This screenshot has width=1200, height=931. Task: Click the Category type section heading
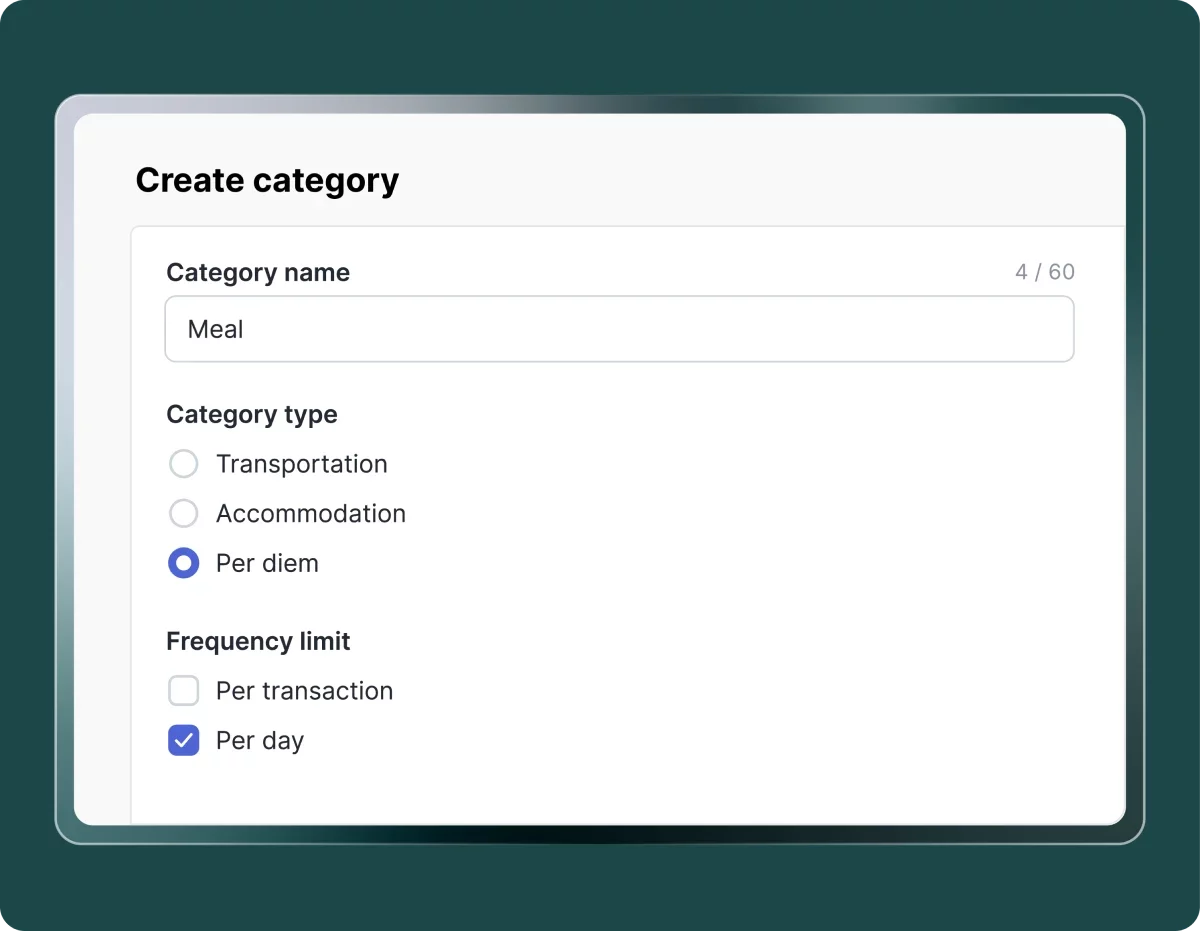pos(252,415)
